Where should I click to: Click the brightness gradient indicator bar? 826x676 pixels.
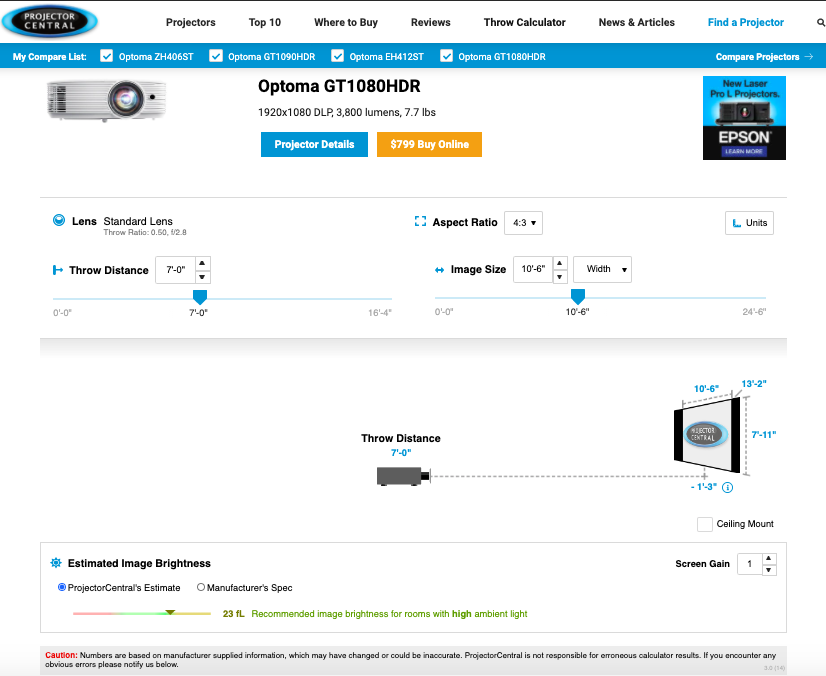coord(142,613)
